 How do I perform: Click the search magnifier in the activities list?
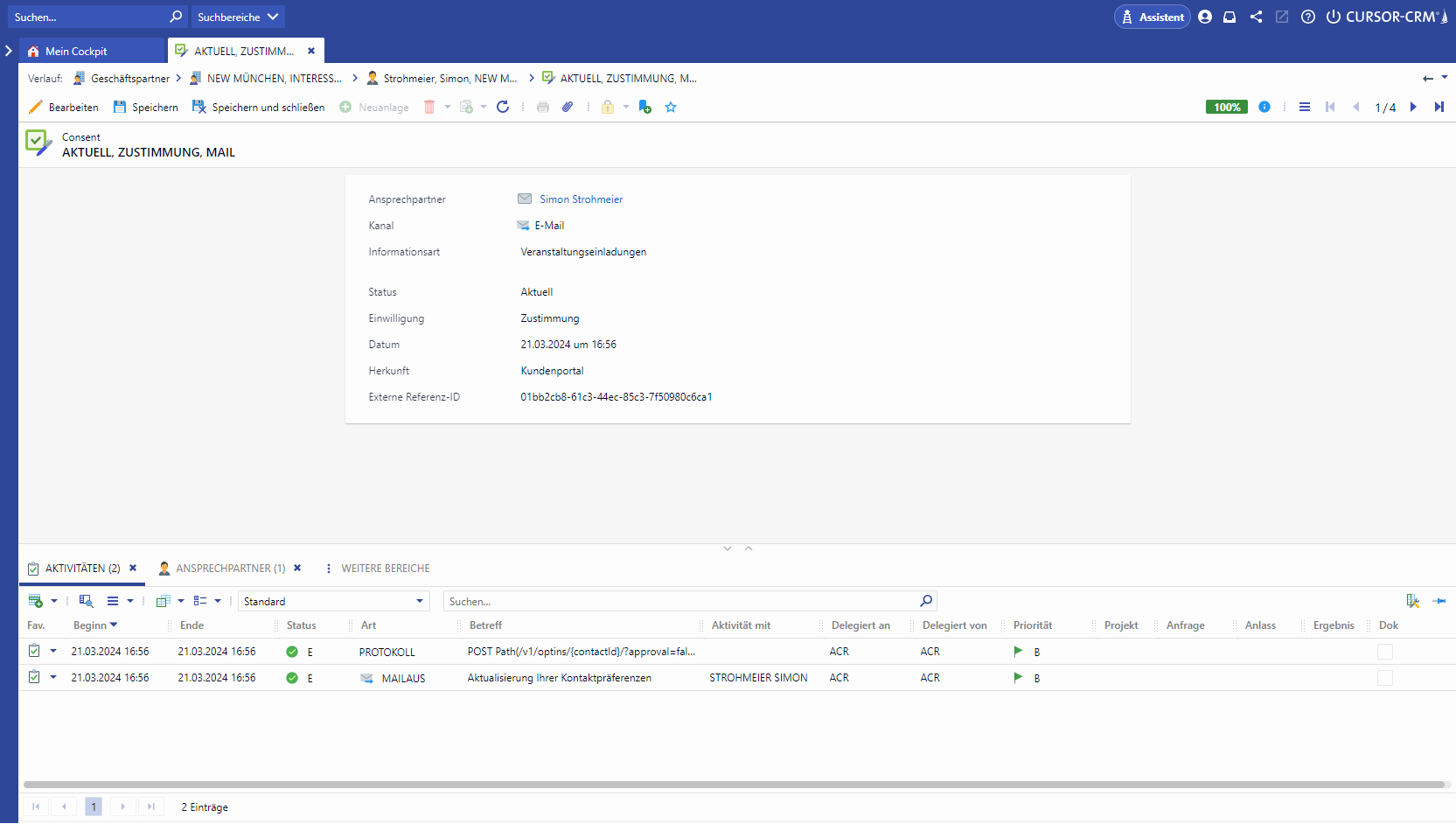[926, 601]
